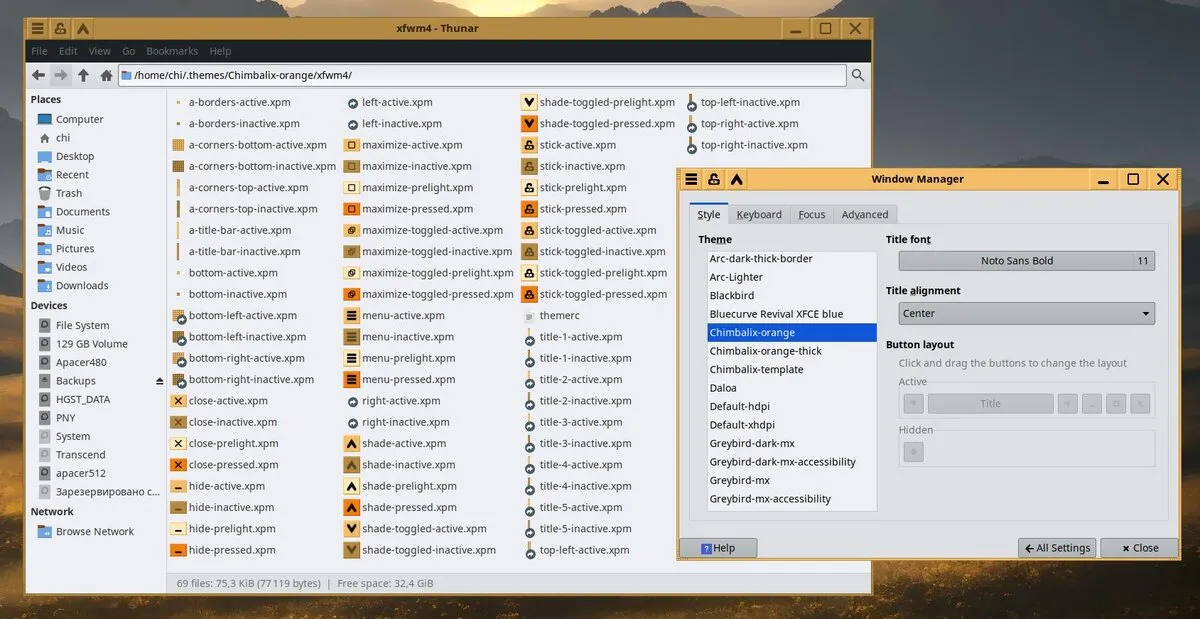
Task: Select shade-toggled-pressed.xpm file
Action: (x=598, y=123)
